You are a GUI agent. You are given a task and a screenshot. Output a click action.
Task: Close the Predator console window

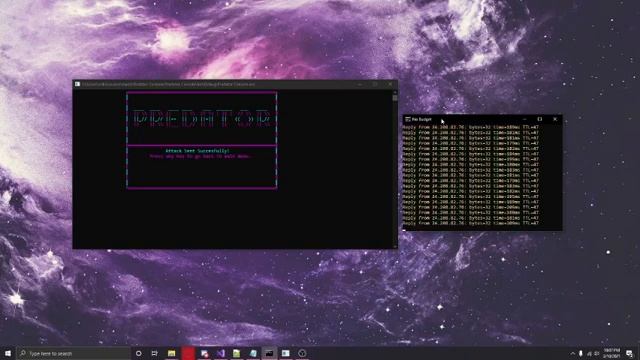point(390,84)
